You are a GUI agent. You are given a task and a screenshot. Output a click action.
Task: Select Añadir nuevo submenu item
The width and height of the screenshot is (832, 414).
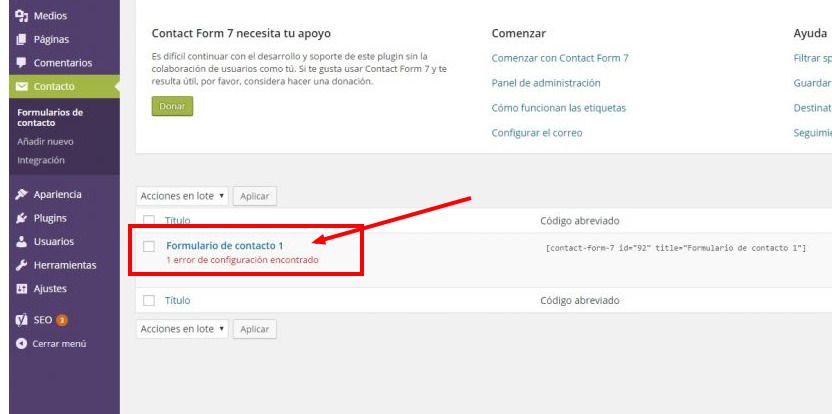coord(45,142)
